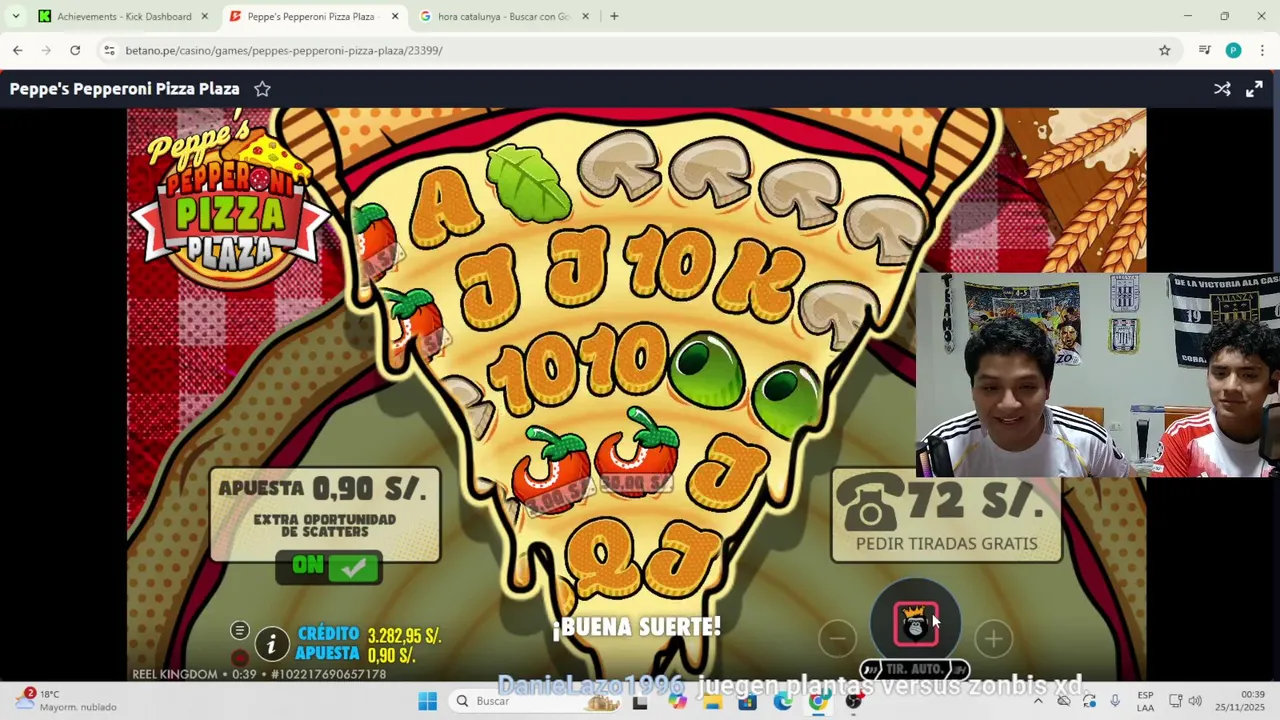Viewport: 1280px width, 720px height.
Task: Click the 72 S/. Pedir Tiradas Gratis button
Action: (946, 516)
